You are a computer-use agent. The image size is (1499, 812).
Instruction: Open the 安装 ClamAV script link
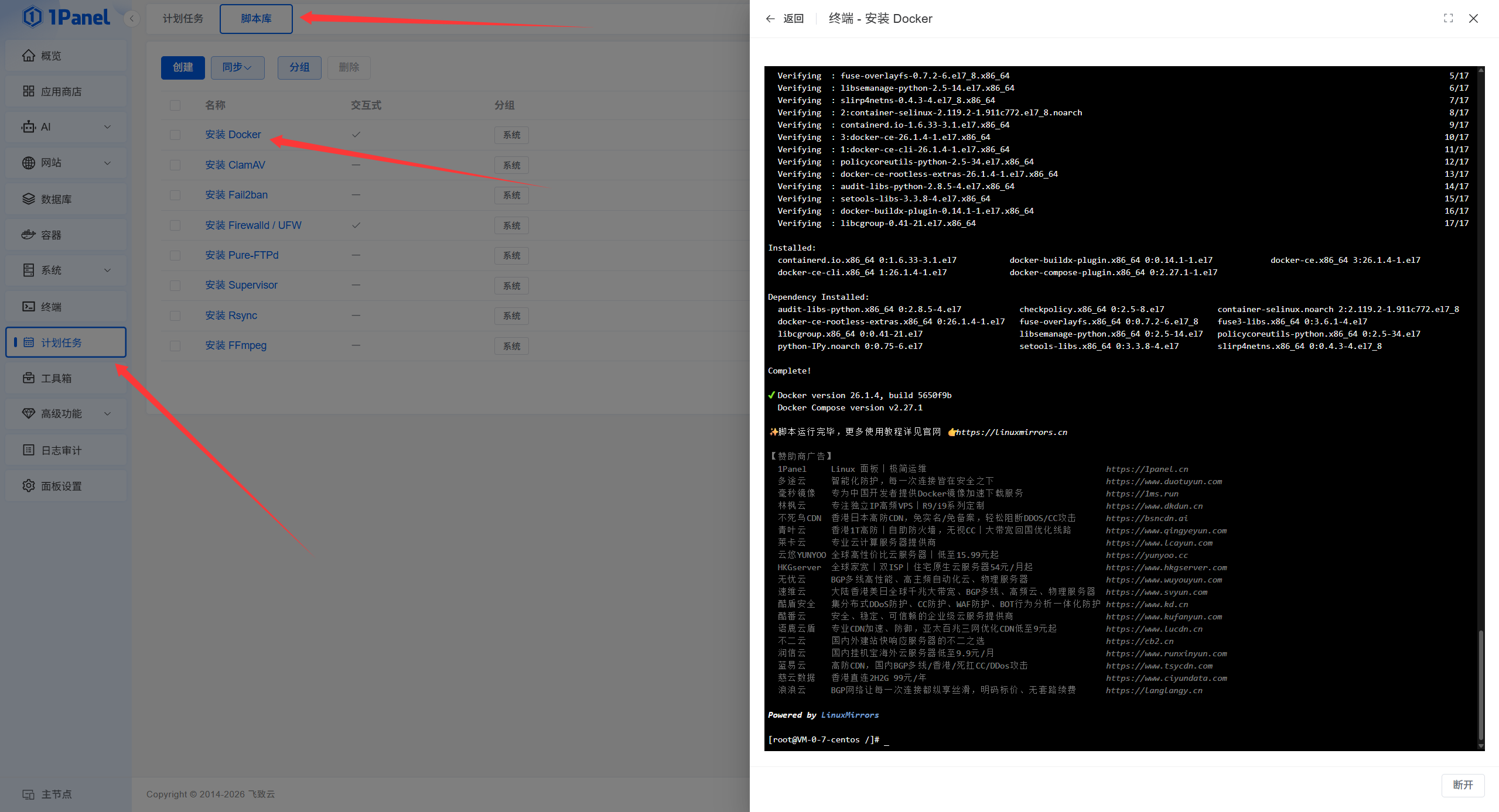(235, 165)
